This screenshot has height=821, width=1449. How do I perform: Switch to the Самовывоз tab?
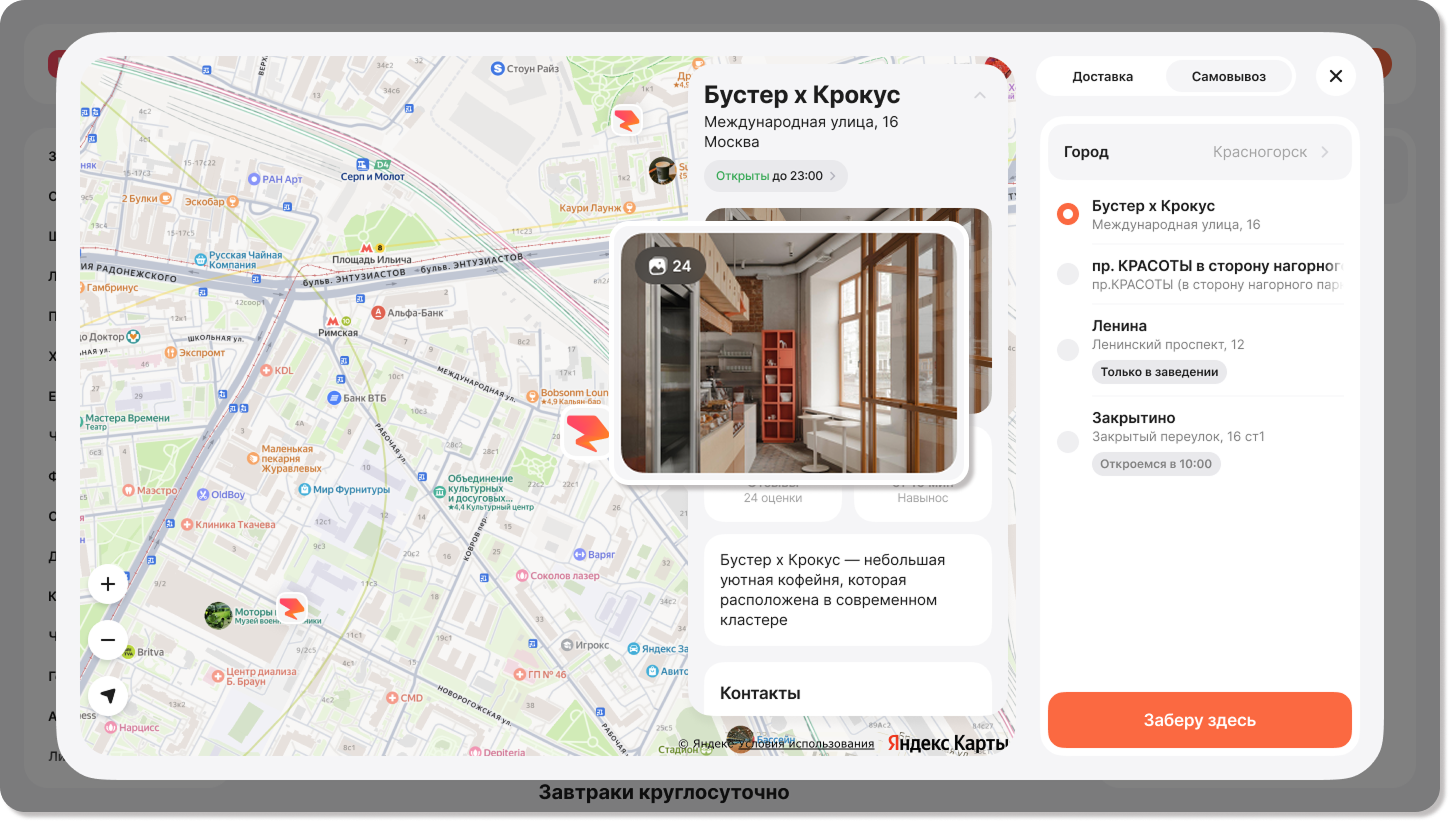coord(1229,76)
